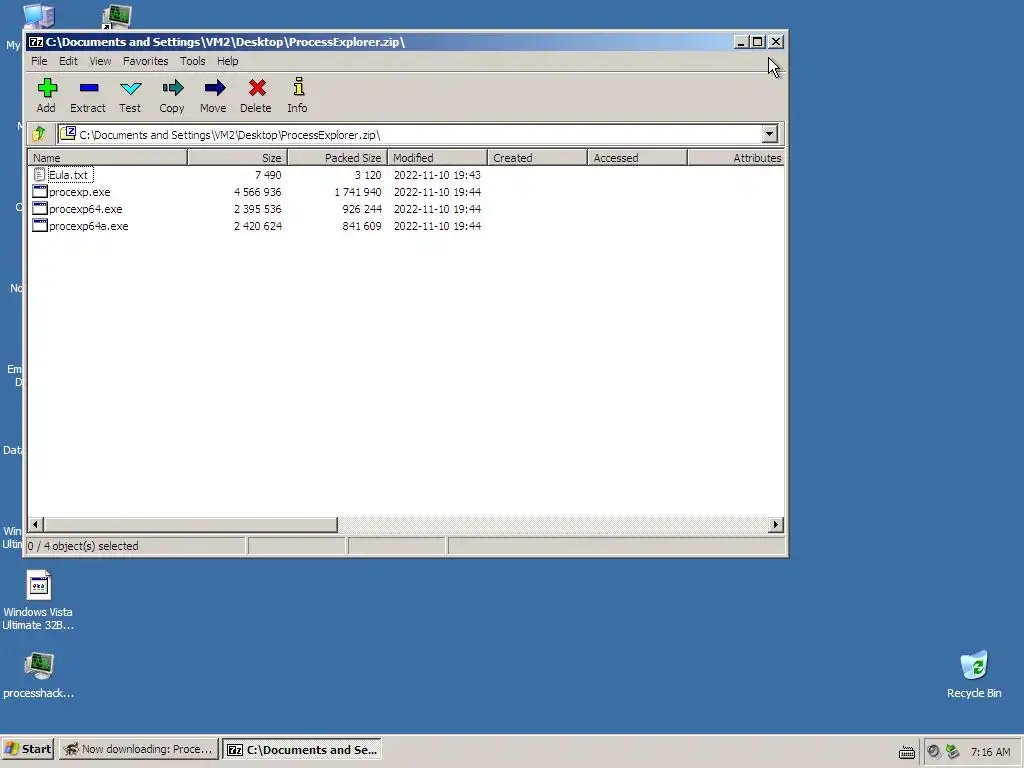Click the scroll left arrow
The height and width of the screenshot is (768, 1024).
[36, 524]
